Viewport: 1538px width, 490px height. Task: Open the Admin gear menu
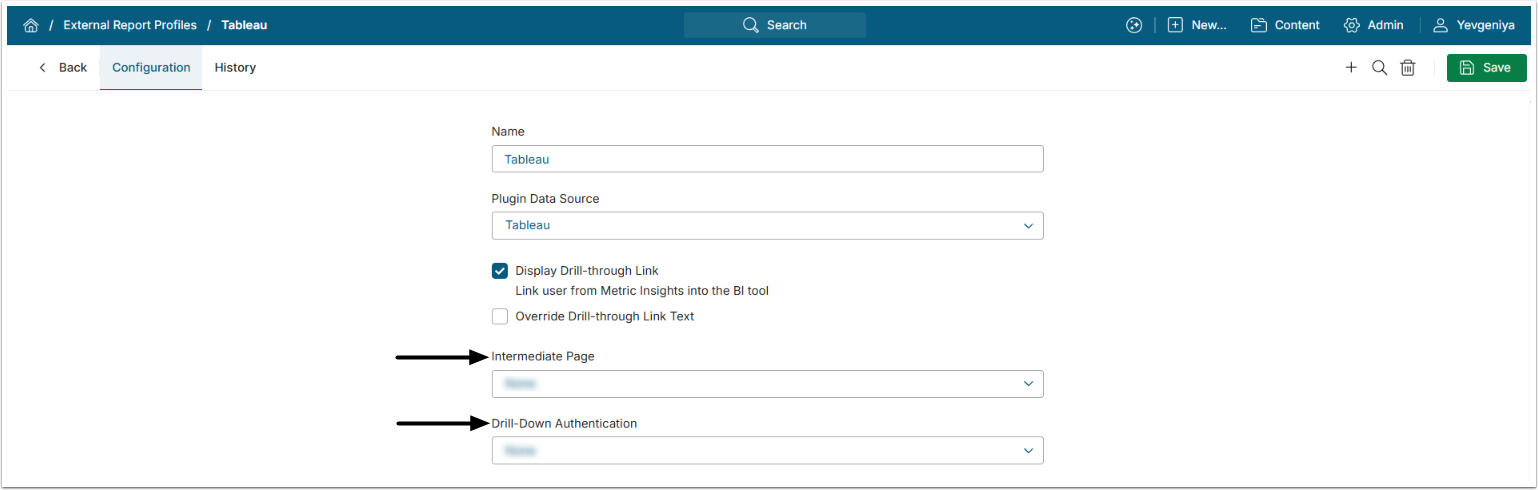coord(1374,25)
